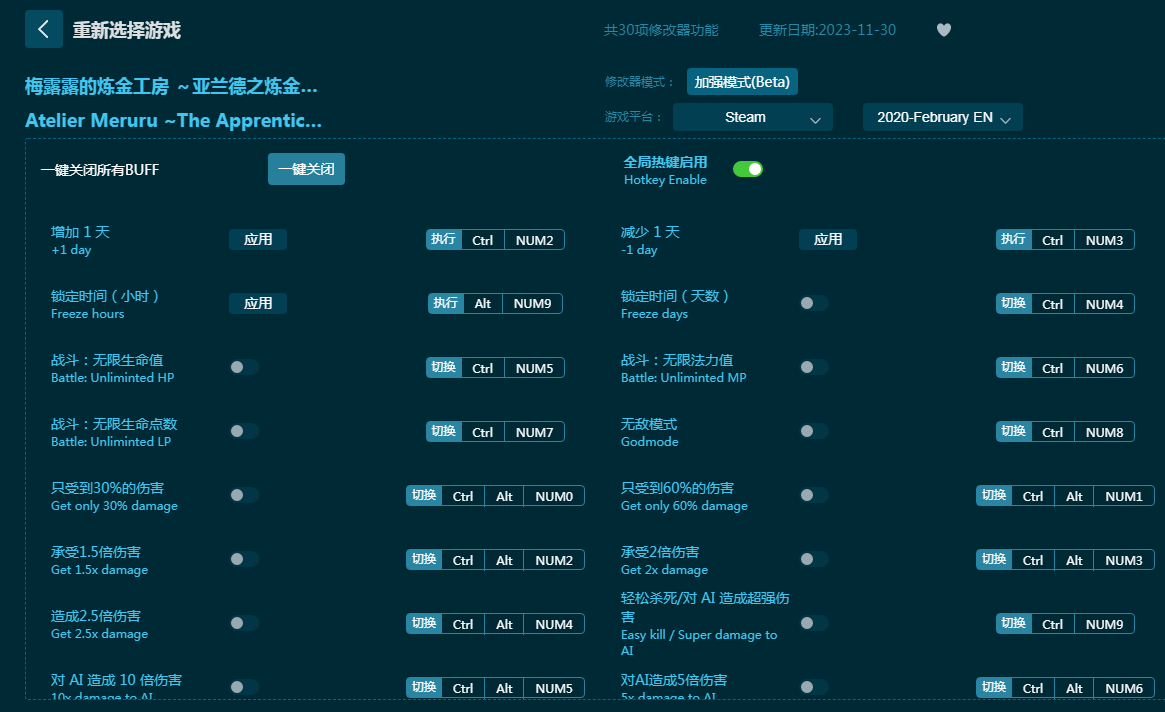Image resolution: width=1165 pixels, height=712 pixels.
Task: Click 应用 for Freeze hours
Action: pyautogui.click(x=258, y=303)
